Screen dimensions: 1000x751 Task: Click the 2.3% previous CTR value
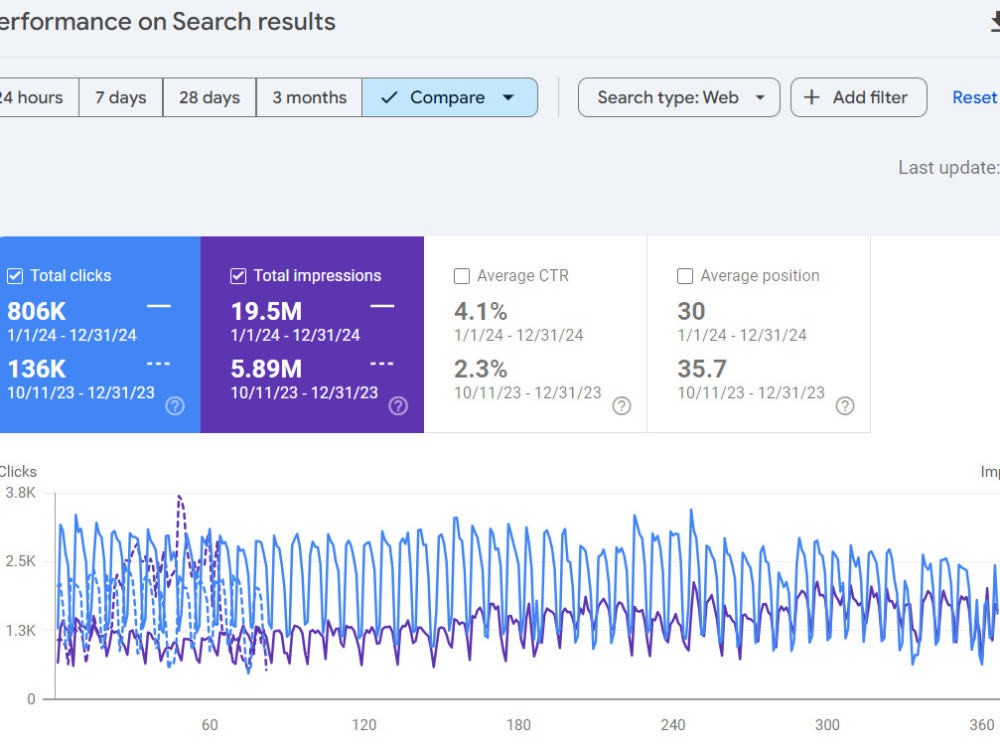pos(480,369)
